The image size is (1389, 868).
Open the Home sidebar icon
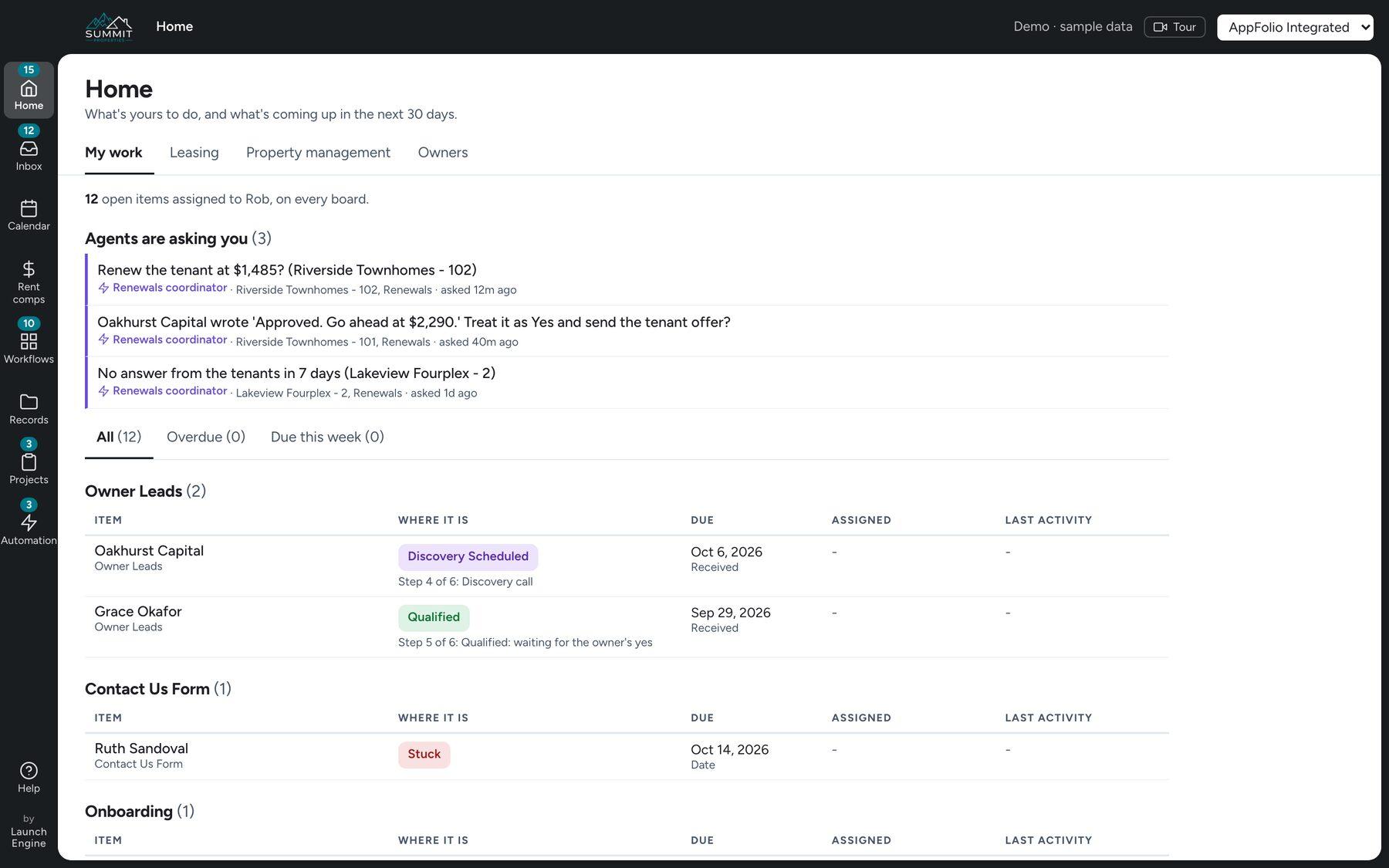[29, 90]
